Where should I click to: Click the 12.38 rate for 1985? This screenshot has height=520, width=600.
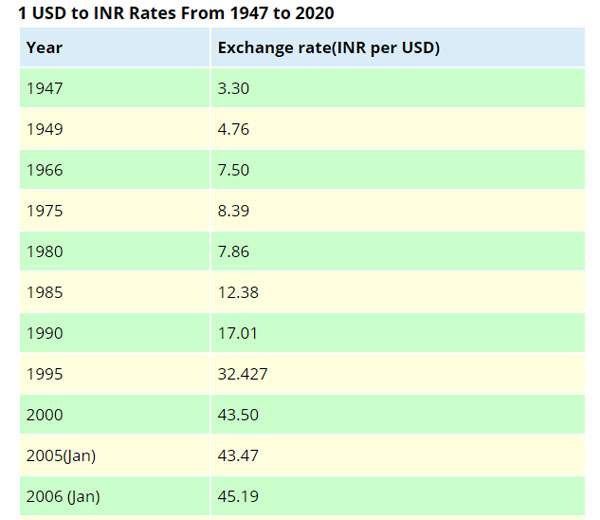237,292
